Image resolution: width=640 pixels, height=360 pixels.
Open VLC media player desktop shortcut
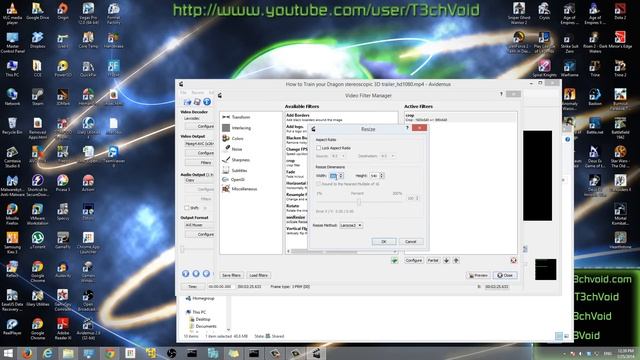click(x=12, y=13)
